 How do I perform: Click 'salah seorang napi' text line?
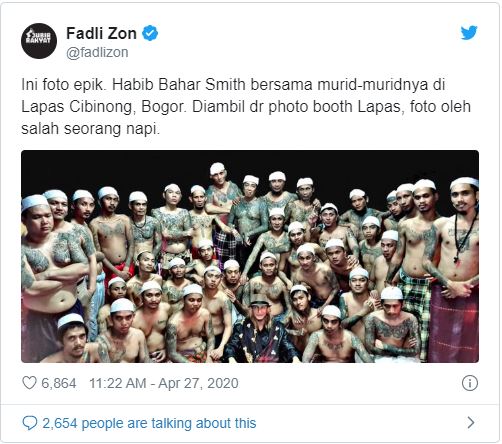point(90,129)
